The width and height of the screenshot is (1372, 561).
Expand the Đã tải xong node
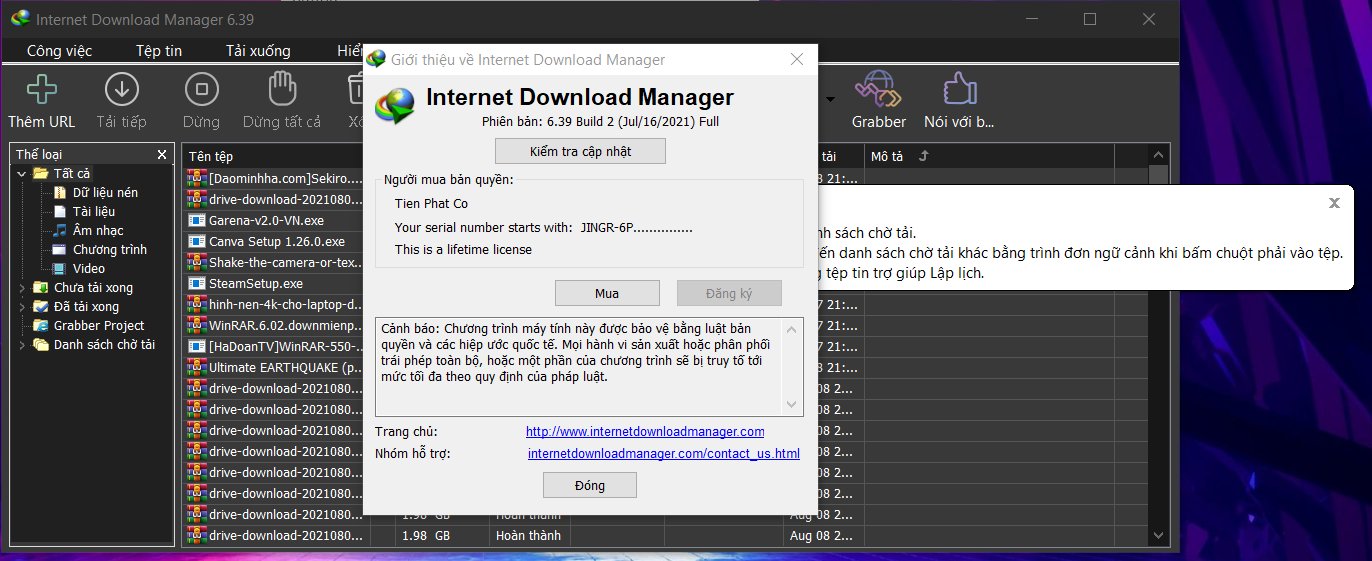tap(22, 307)
